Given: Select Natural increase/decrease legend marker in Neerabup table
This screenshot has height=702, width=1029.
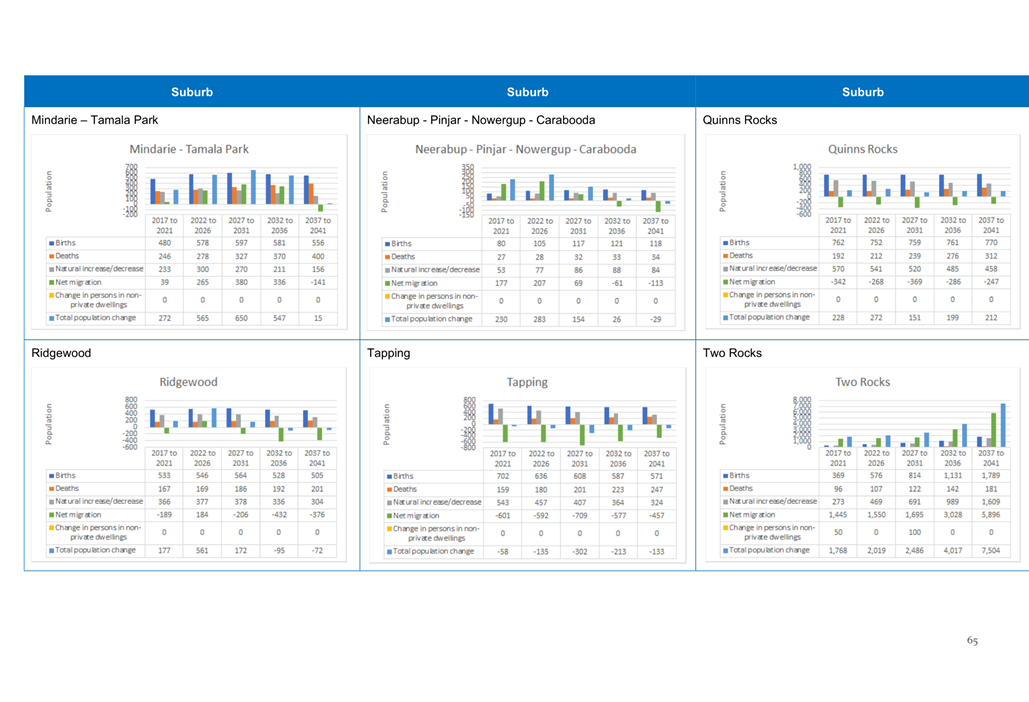Looking at the screenshot, I should (x=389, y=270).
